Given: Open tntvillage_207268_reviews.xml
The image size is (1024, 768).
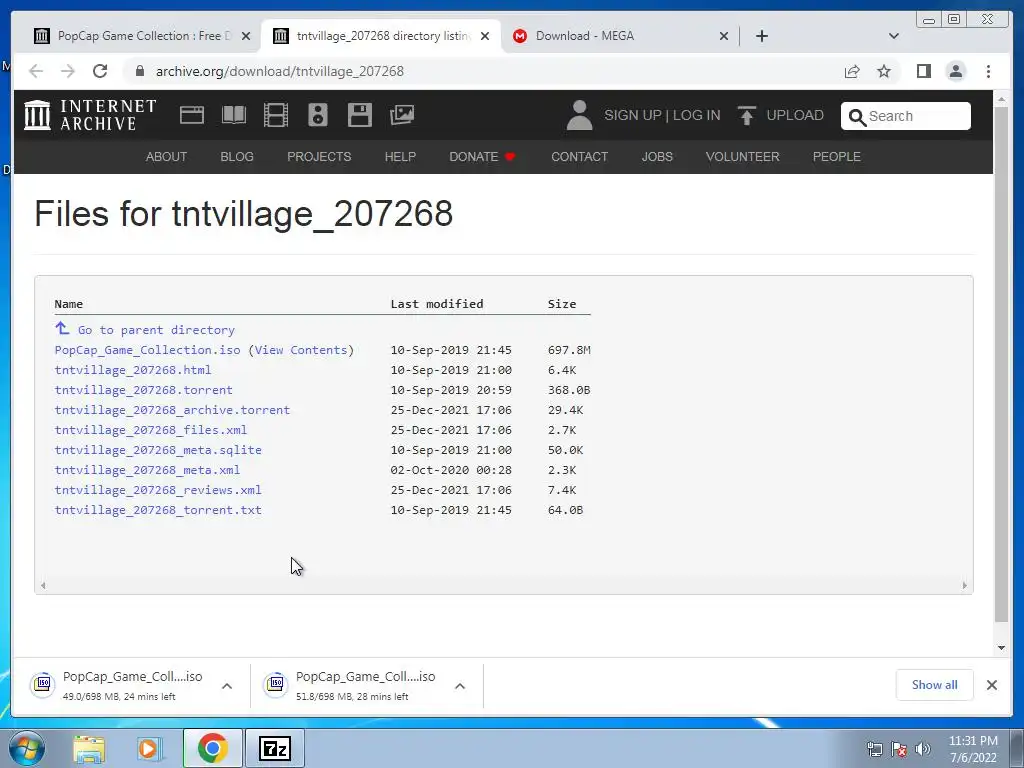Looking at the screenshot, I should pos(158,490).
